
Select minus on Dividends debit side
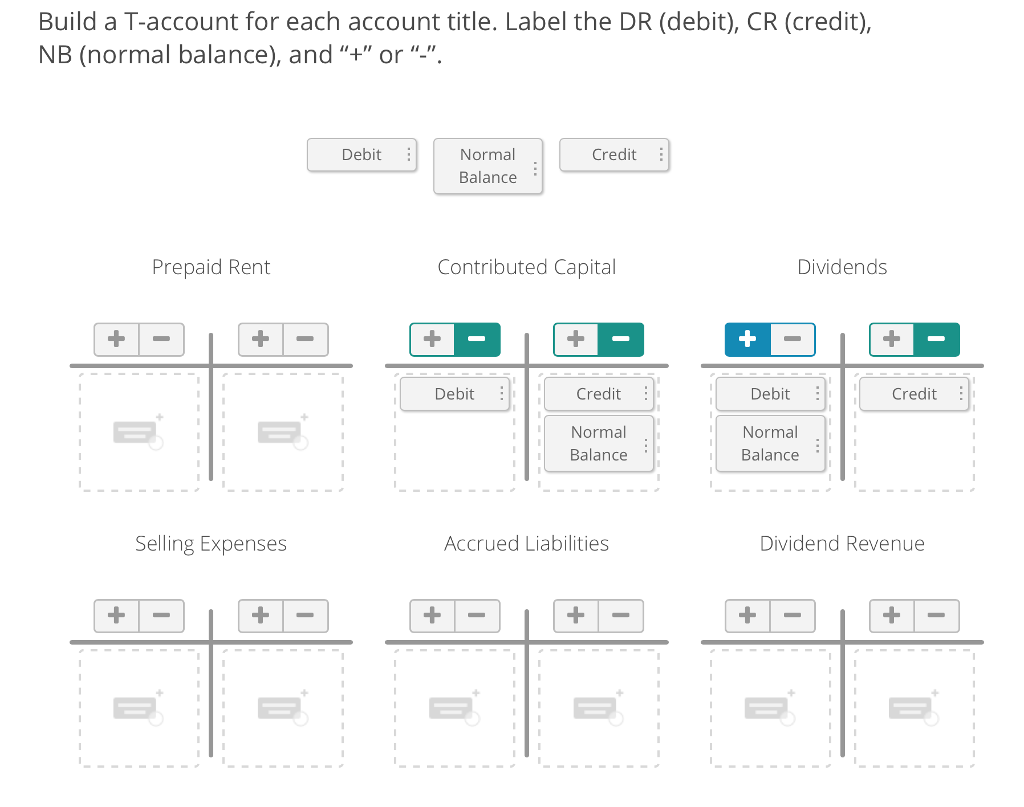(x=792, y=339)
